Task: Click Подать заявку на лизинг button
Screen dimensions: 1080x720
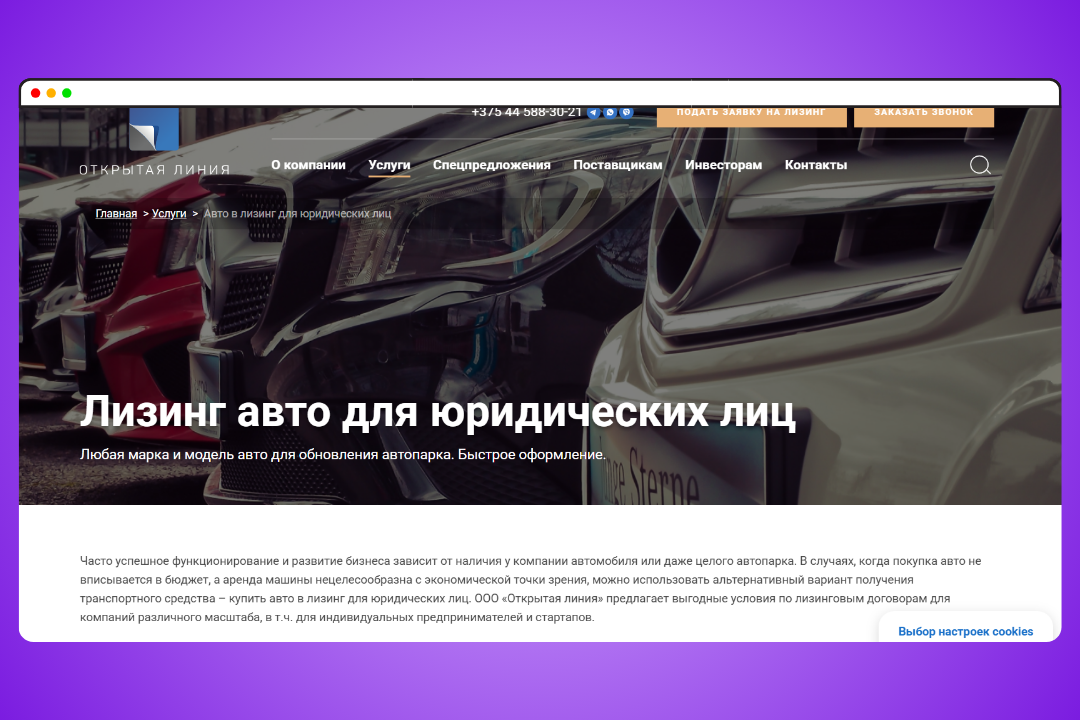Action: pyautogui.click(x=751, y=116)
